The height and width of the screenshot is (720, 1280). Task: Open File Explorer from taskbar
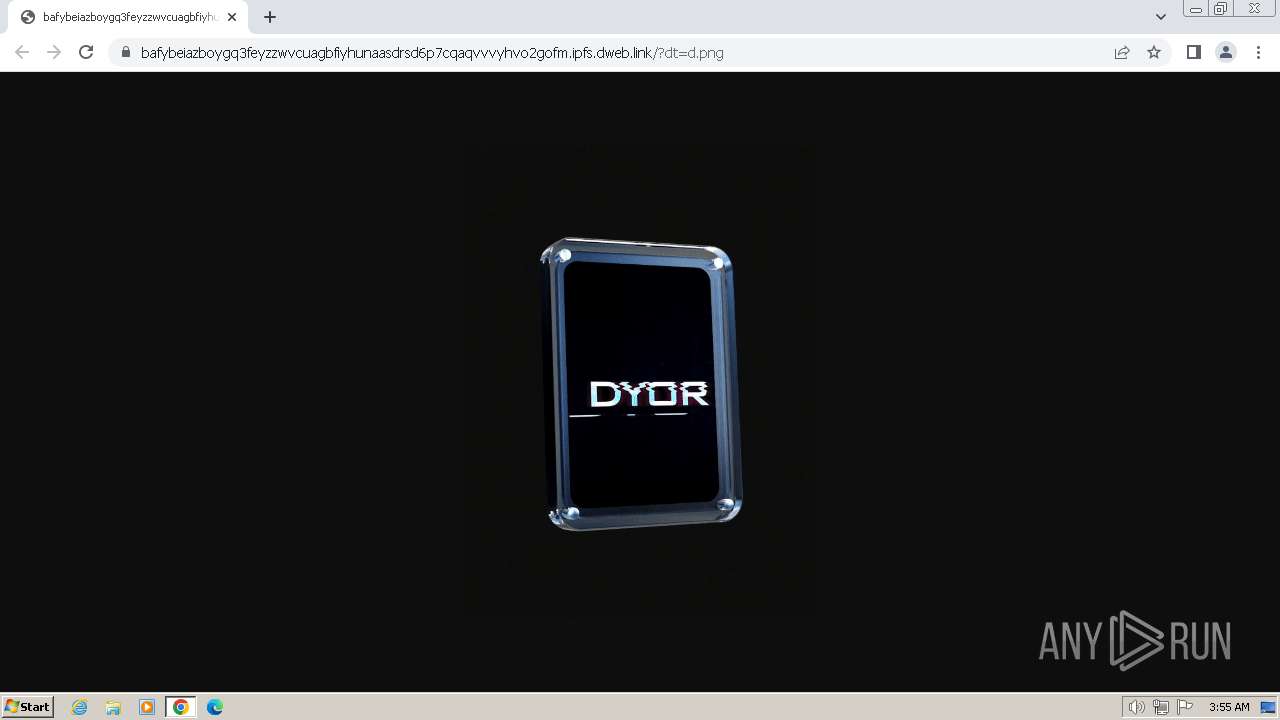(113, 707)
